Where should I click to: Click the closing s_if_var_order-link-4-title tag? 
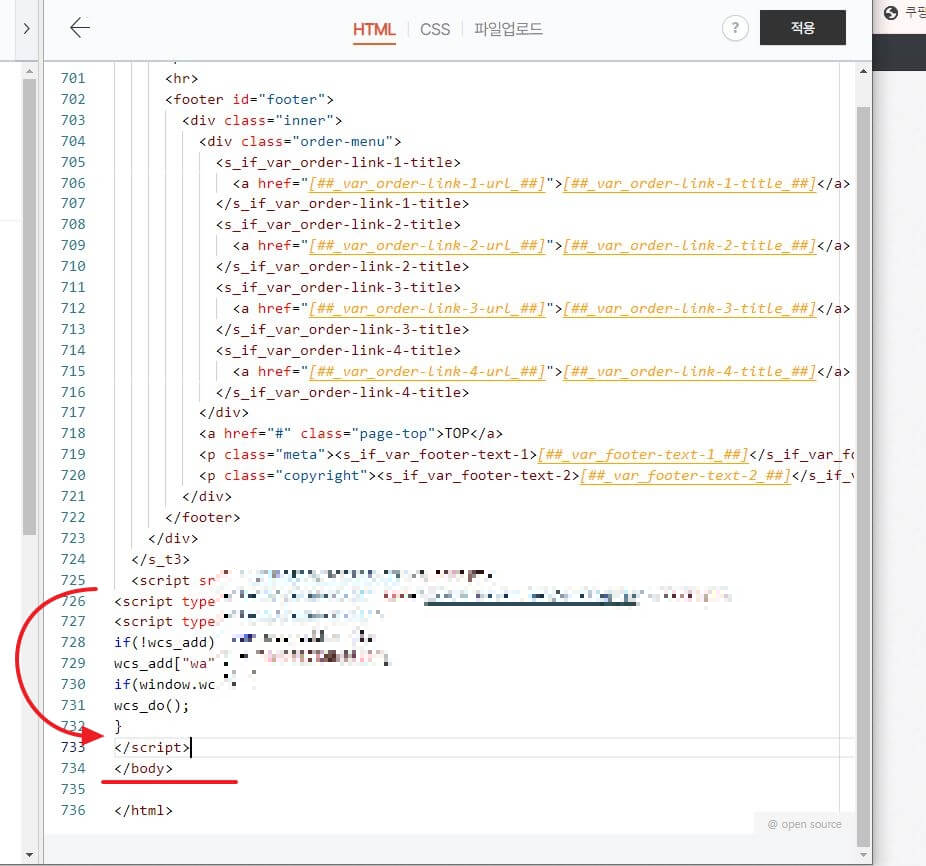[x=343, y=393]
